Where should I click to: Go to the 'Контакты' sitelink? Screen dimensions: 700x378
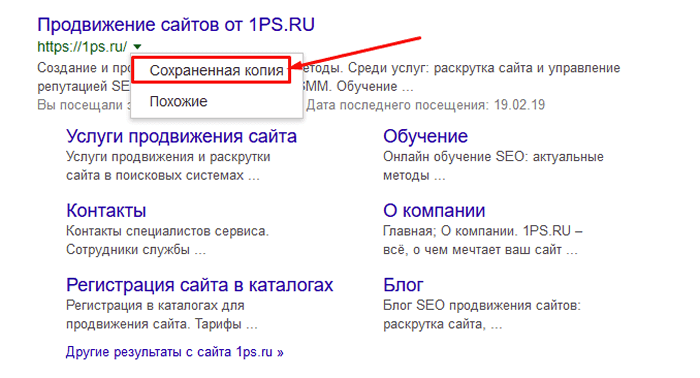coord(106,210)
